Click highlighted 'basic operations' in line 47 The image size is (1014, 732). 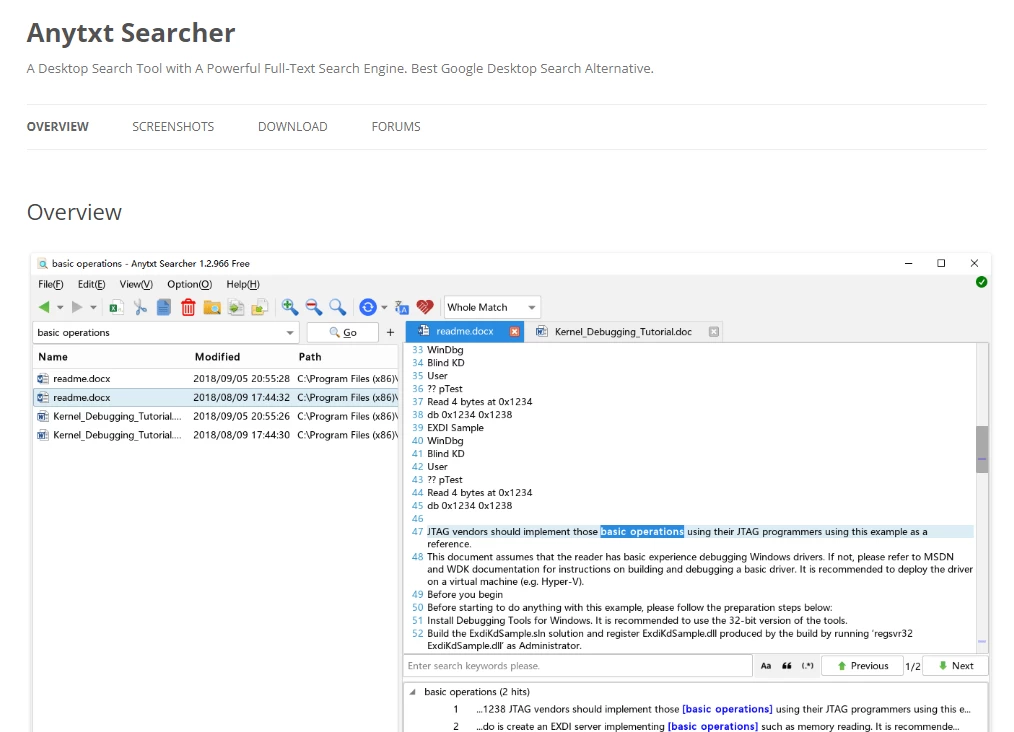pos(642,532)
